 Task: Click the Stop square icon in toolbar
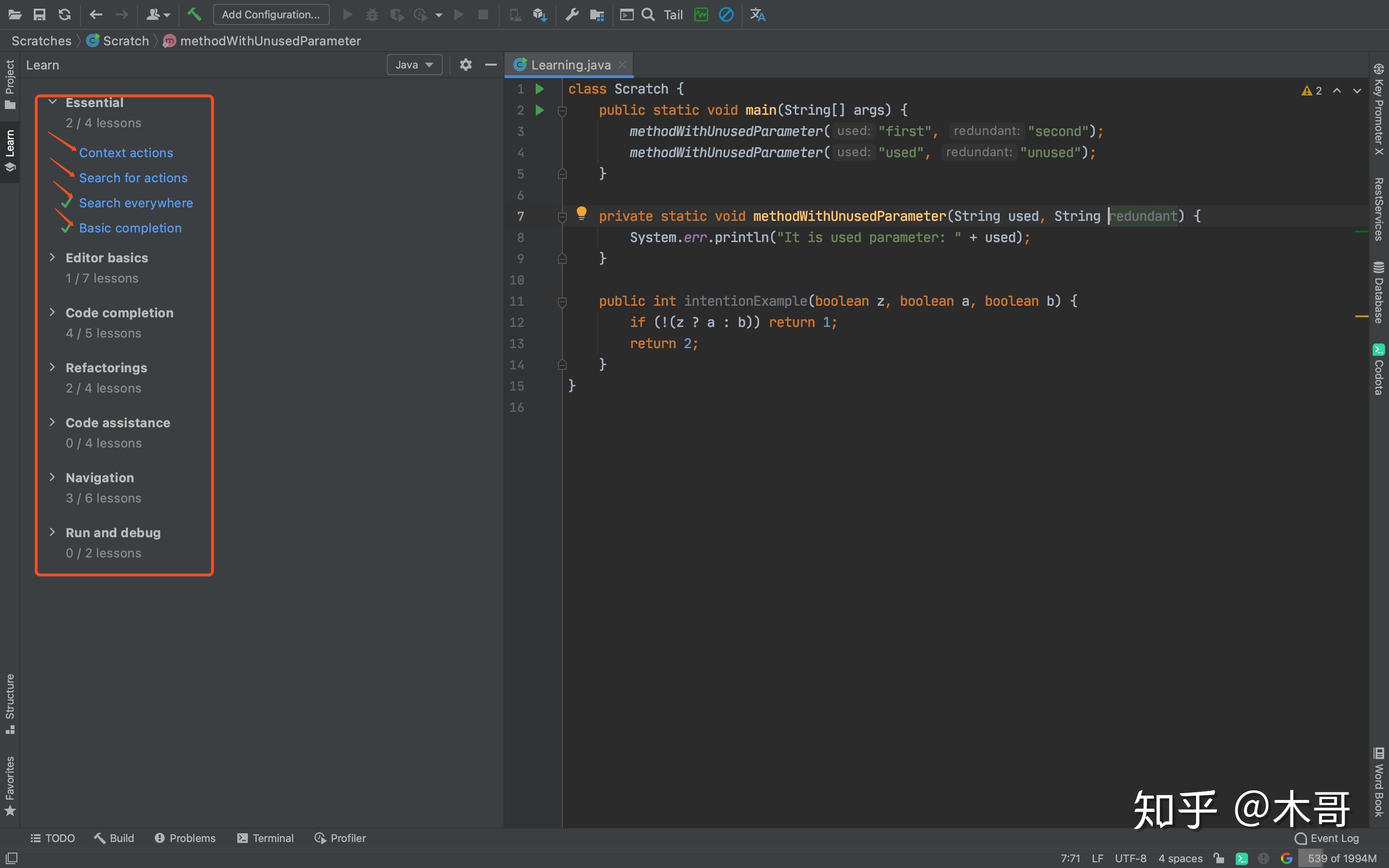(x=483, y=15)
